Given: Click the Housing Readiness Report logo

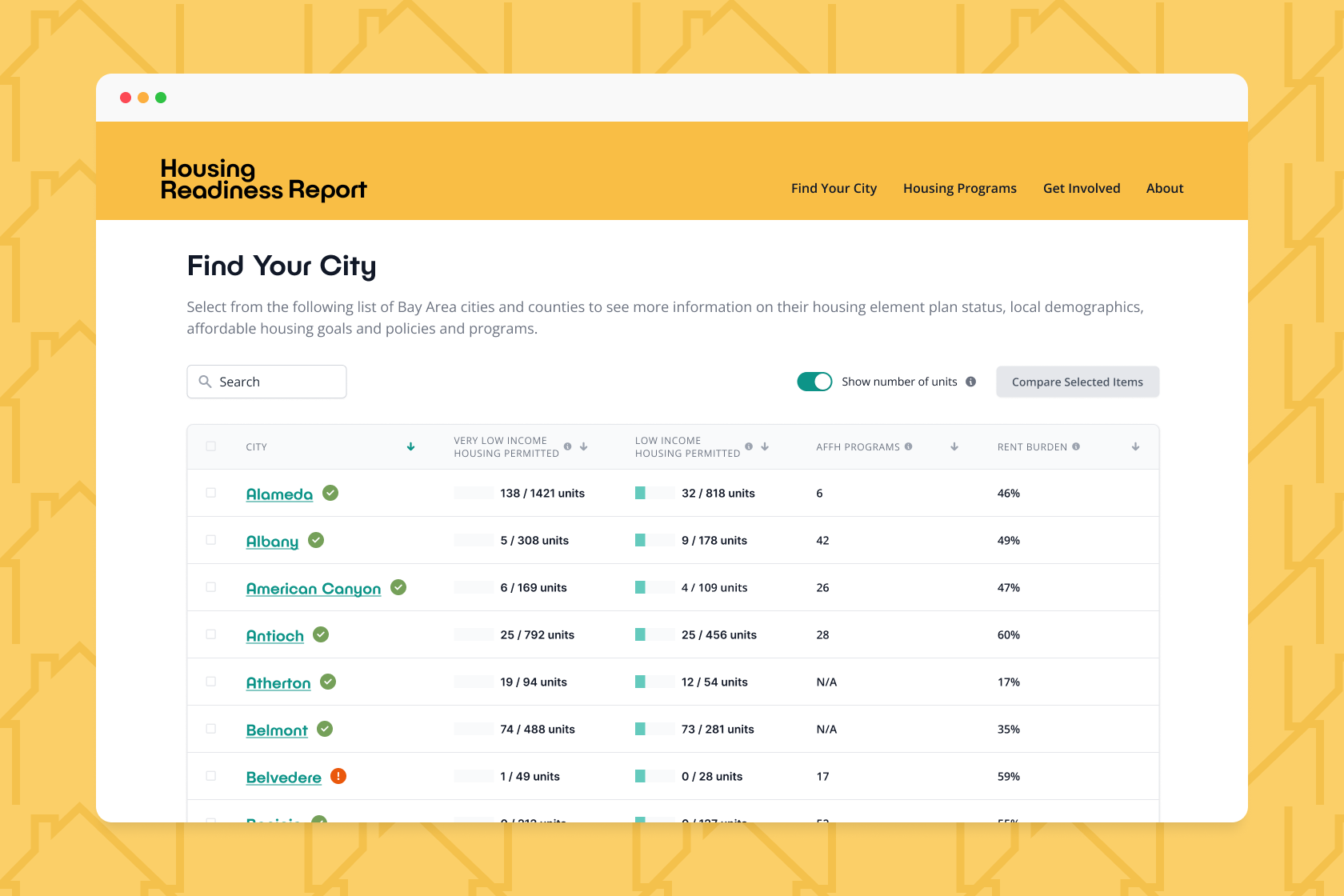Looking at the screenshot, I should click(263, 179).
